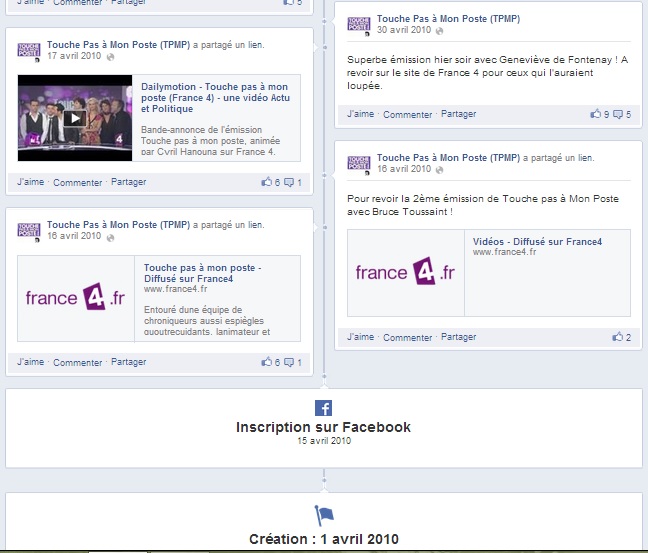Click www.france4.fr under Vidéos link
Image resolution: width=648 pixels, height=553 pixels.
pyautogui.click(x=504, y=252)
